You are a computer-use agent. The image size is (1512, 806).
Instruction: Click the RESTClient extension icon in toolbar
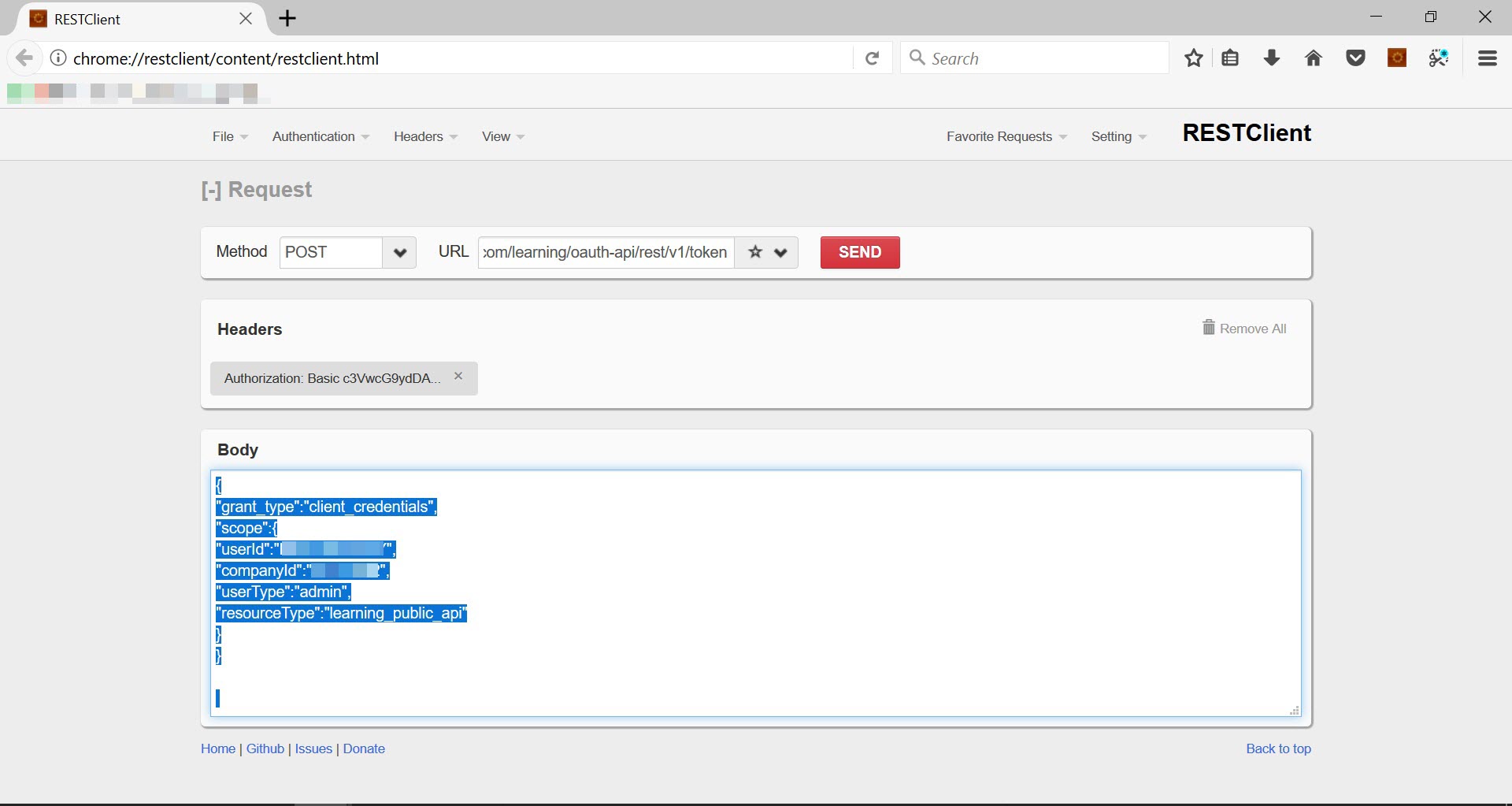[x=1397, y=58]
